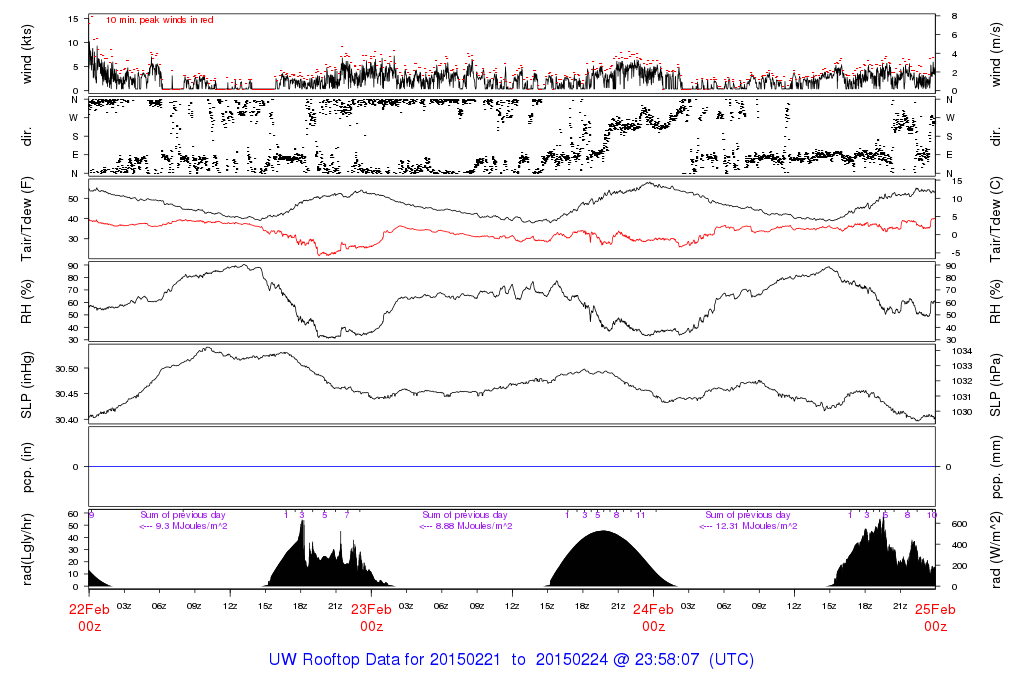The height and width of the screenshot is (700, 1024).
Task: Select the "8.88 MJoules/m^2" daily sum text
Action: 474,526
